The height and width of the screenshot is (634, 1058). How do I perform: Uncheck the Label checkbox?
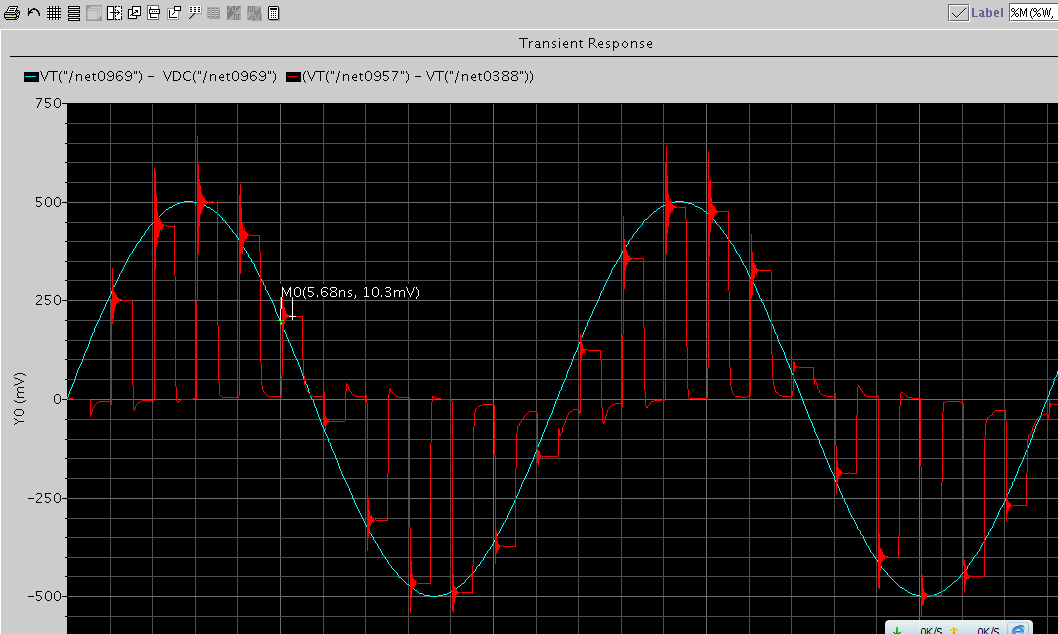point(958,13)
